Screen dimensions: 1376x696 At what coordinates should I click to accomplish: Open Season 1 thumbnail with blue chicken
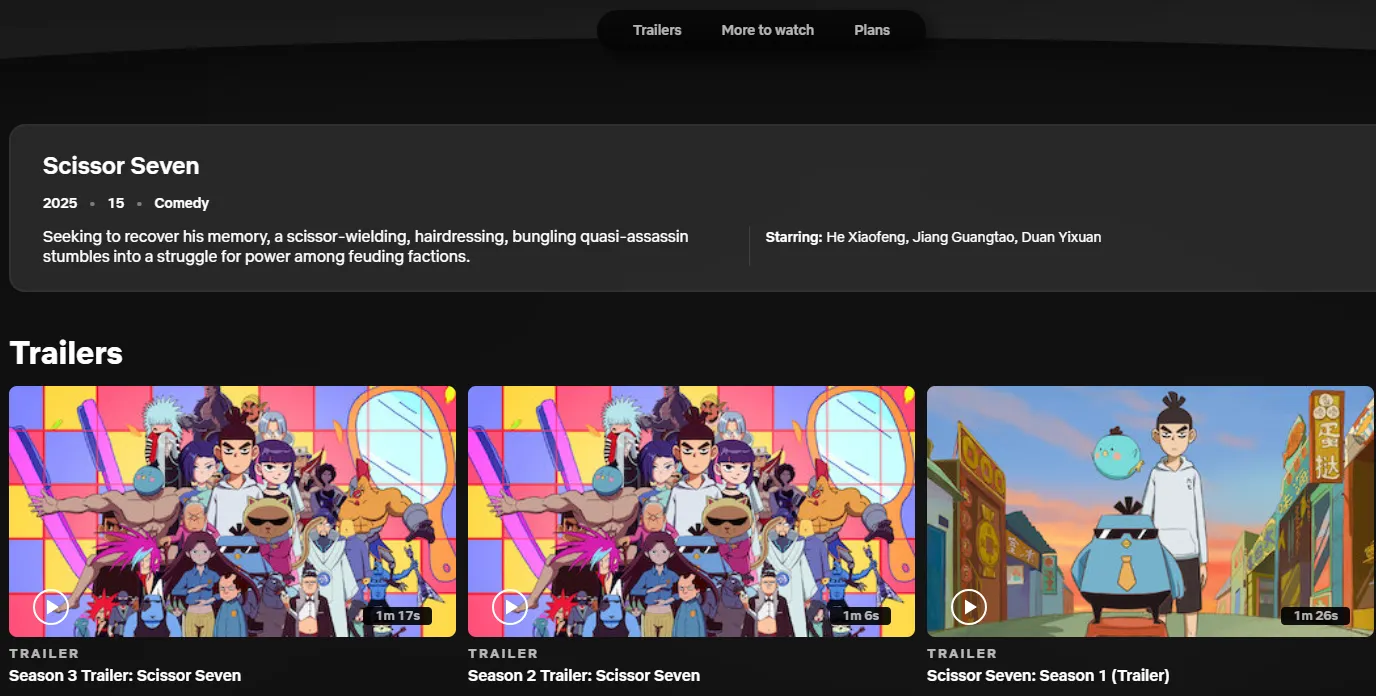click(x=1150, y=500)
